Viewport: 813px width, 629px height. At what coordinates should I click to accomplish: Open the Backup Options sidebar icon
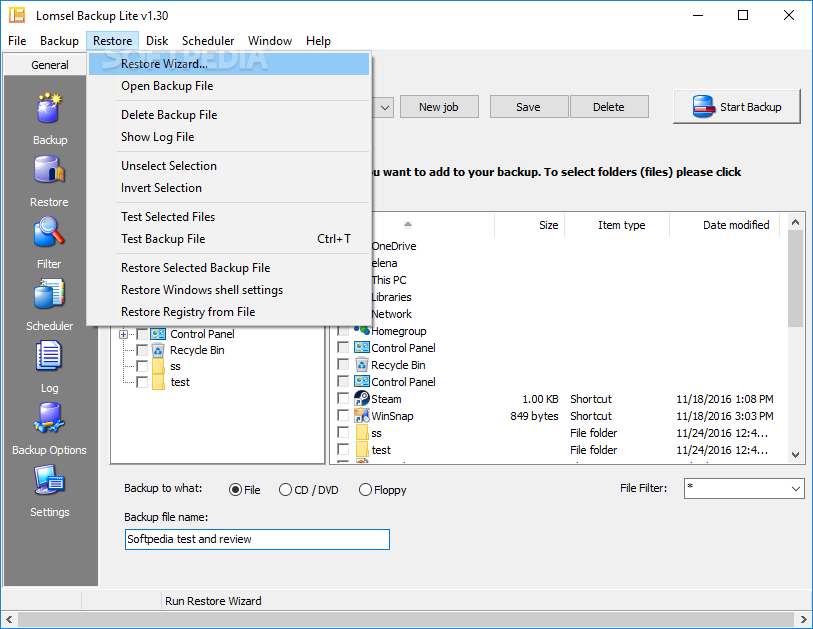tap(49, 418)
